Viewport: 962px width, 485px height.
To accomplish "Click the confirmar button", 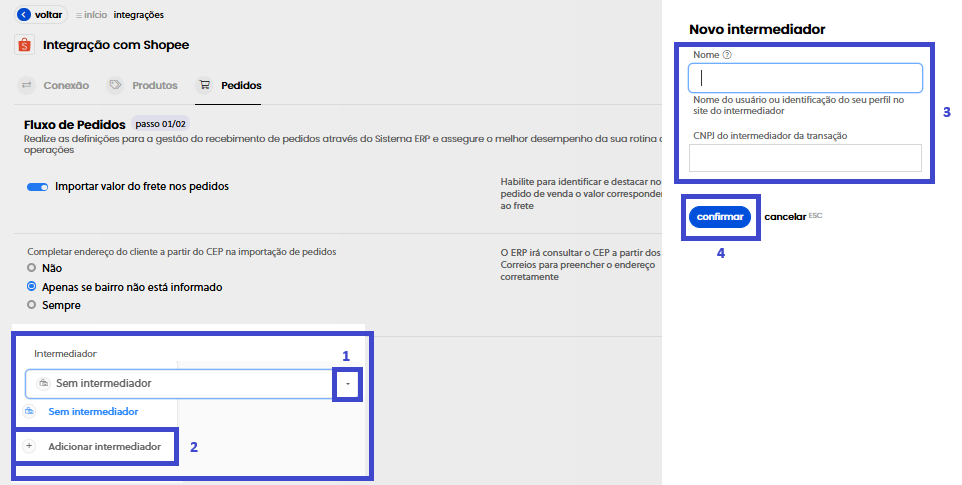I will pyautogui.click(x=720, y=217).
